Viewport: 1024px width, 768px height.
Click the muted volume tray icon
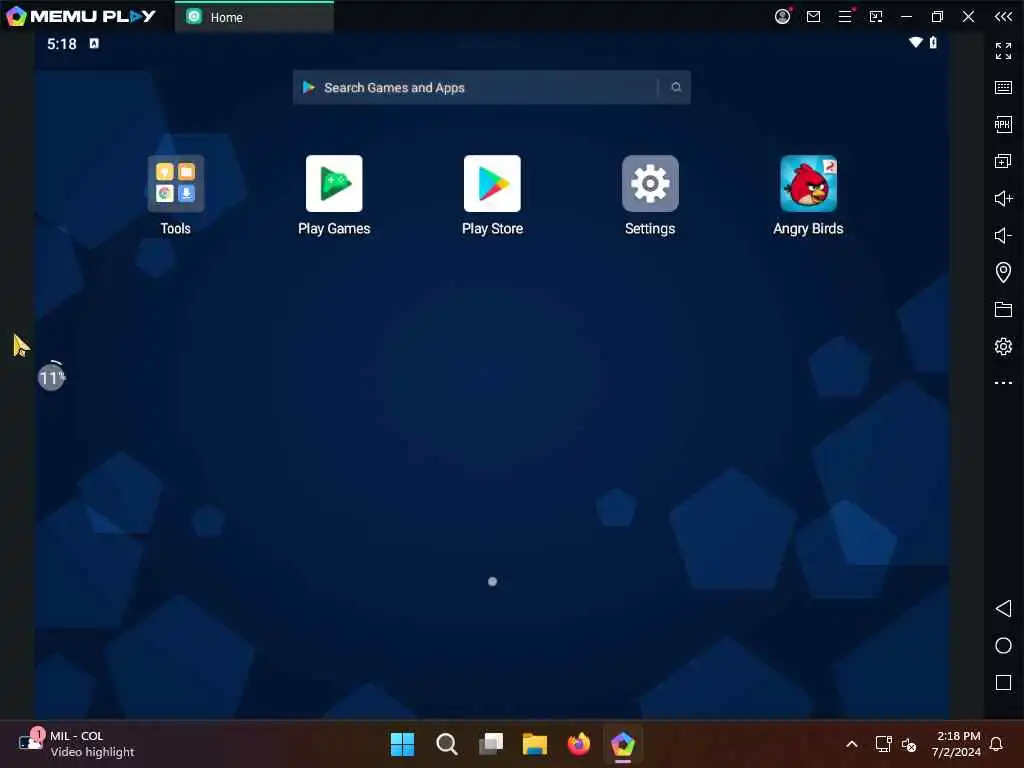point(909,744)
